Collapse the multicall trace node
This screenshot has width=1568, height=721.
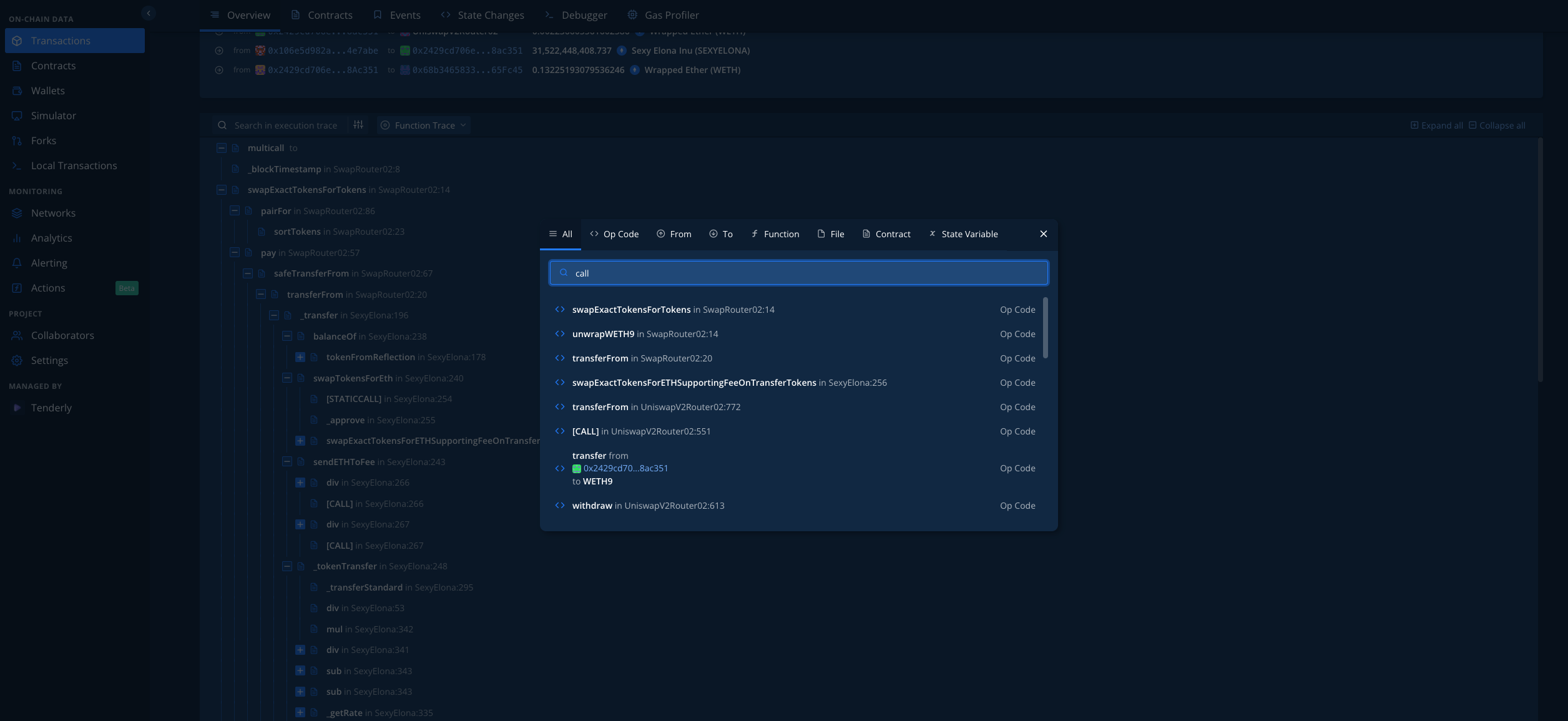pos(222,148)
